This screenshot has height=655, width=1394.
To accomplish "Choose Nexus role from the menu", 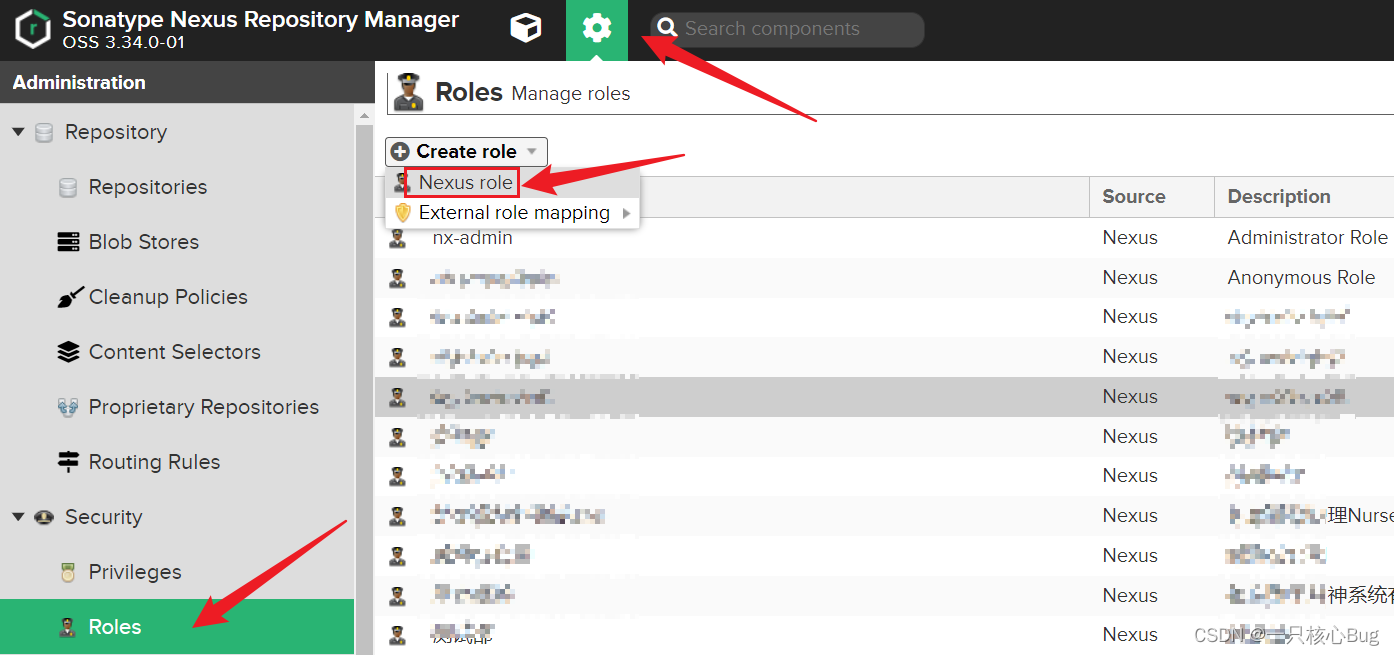I will click(x=466, y=182).
